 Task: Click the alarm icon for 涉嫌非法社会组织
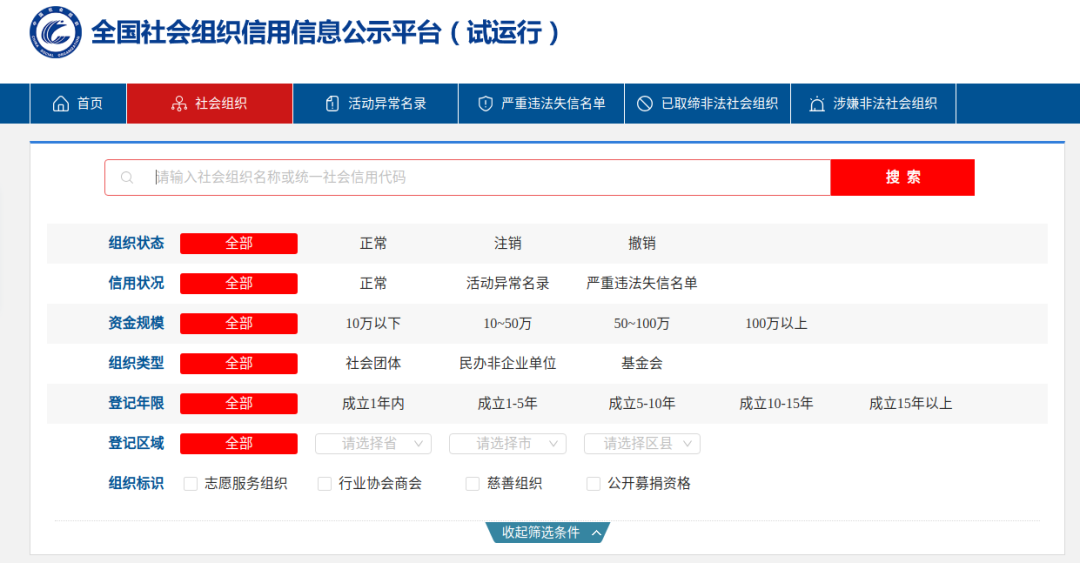click(x=817, y=103)
